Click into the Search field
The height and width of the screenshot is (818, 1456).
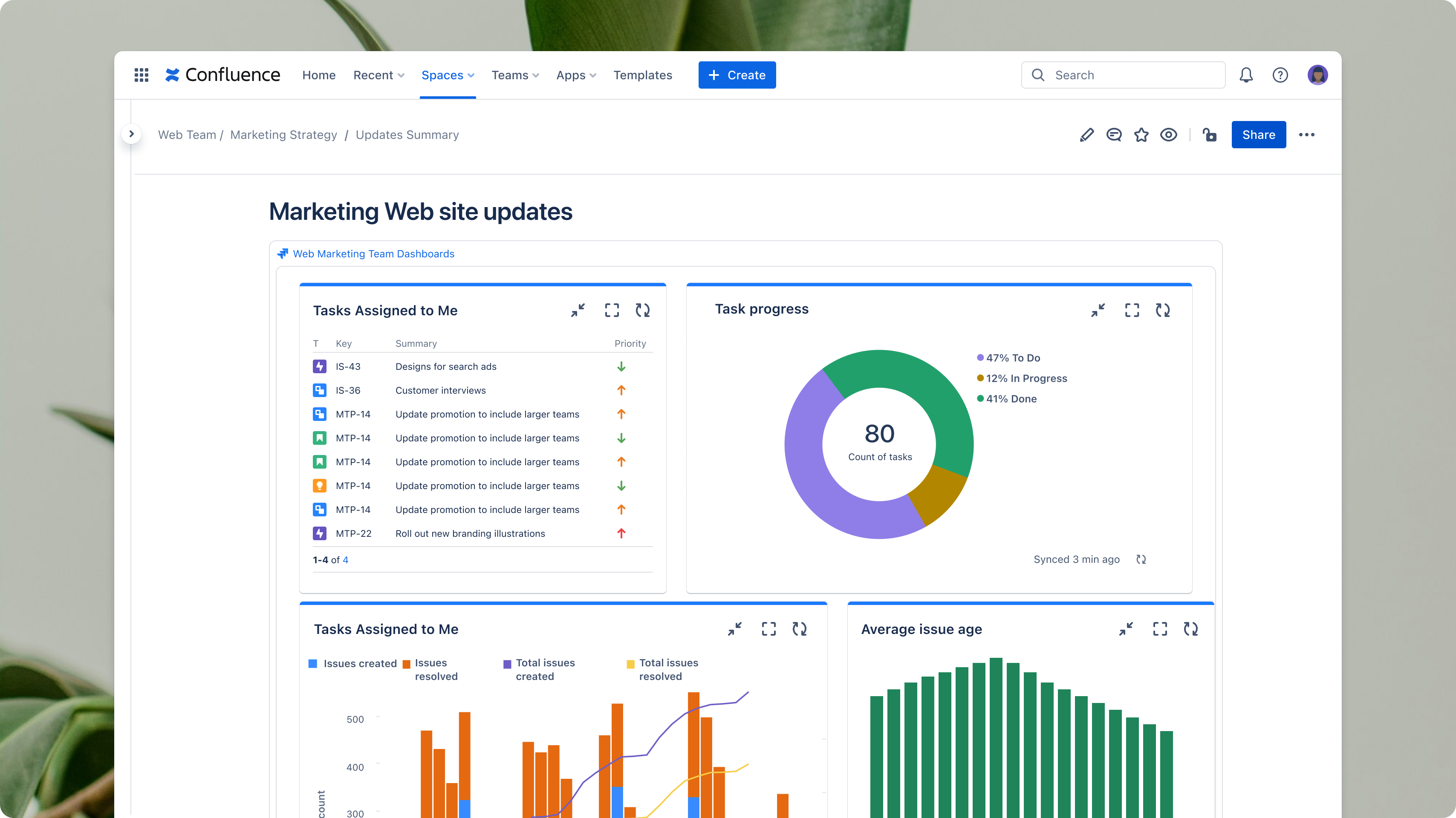pos(1123,75)
